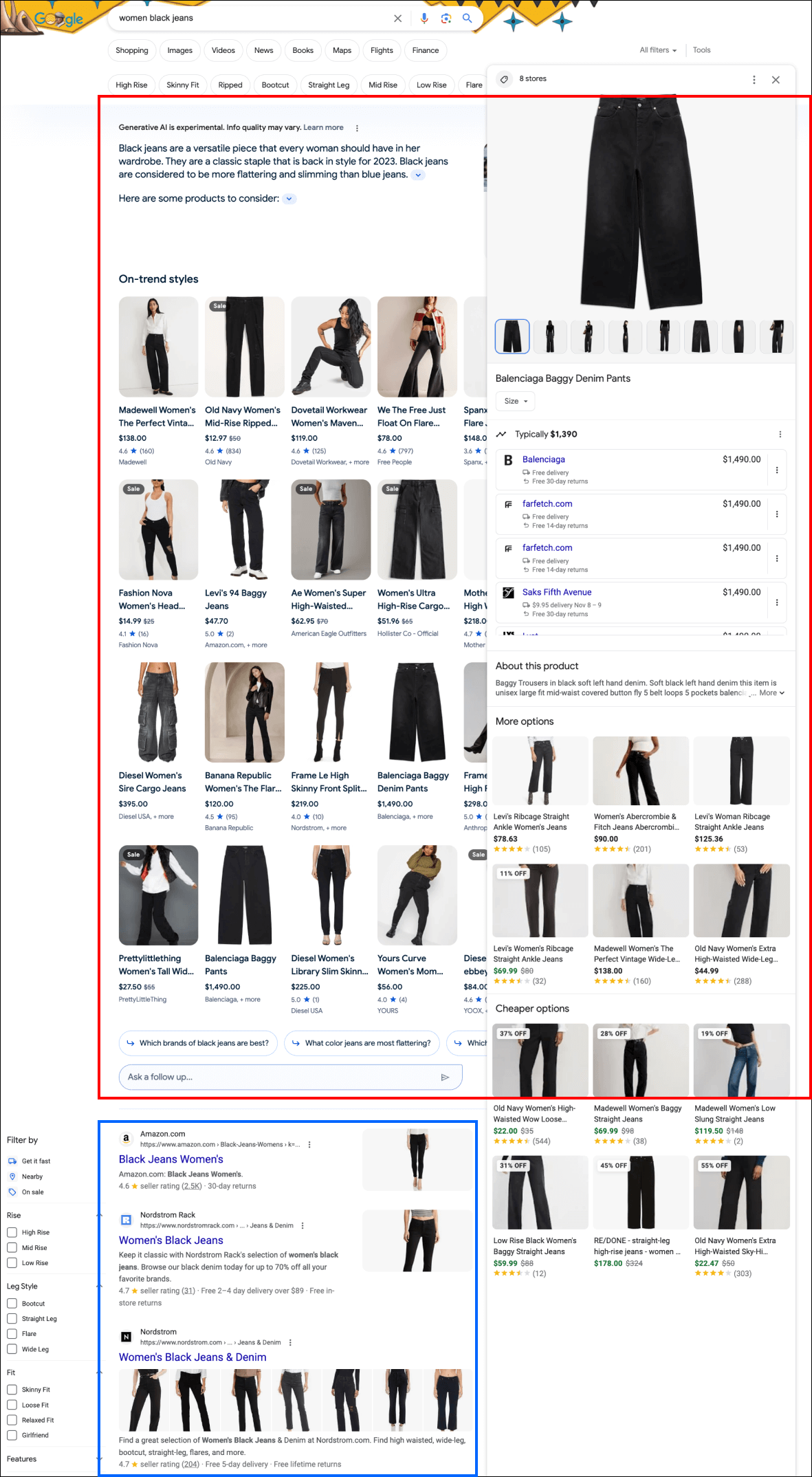Viewport: 812px width, 1477px height.
Task: Open three-dot menu beside Amazon.com result URL
Action: pyautogui.click(x=309, y=1145)
